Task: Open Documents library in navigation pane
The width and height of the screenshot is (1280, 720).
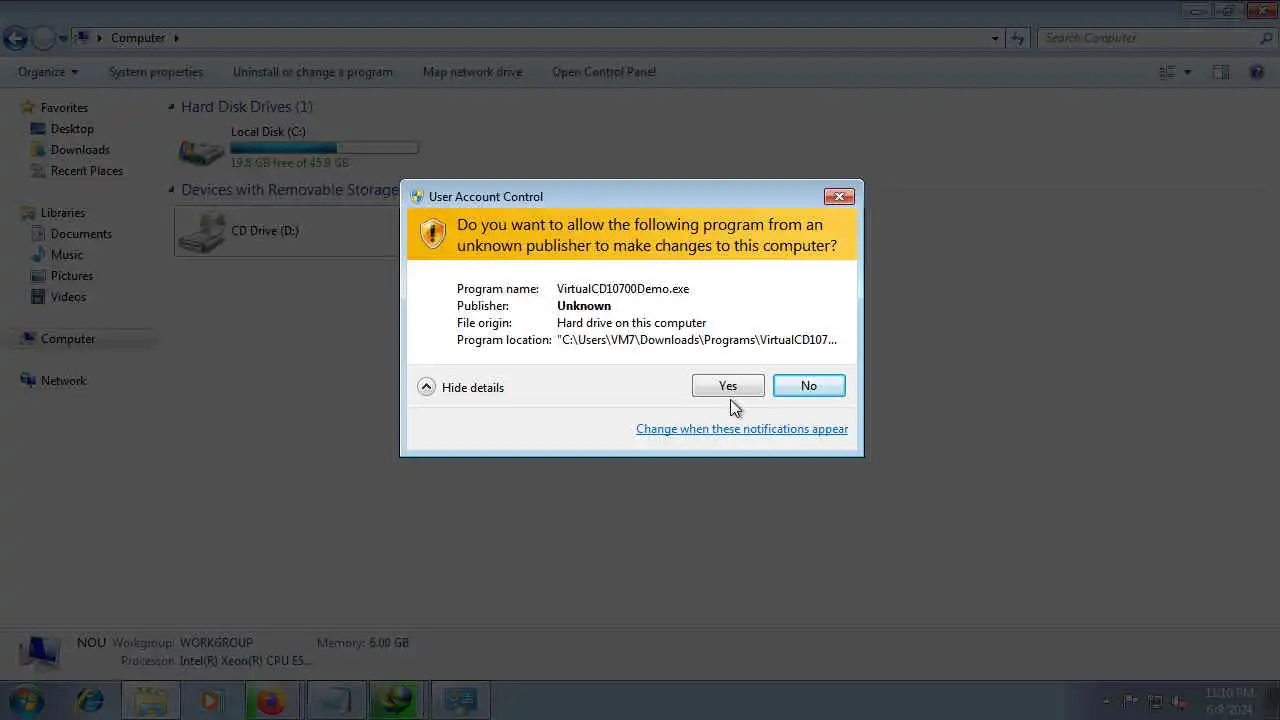Action: tap(81, 234)
